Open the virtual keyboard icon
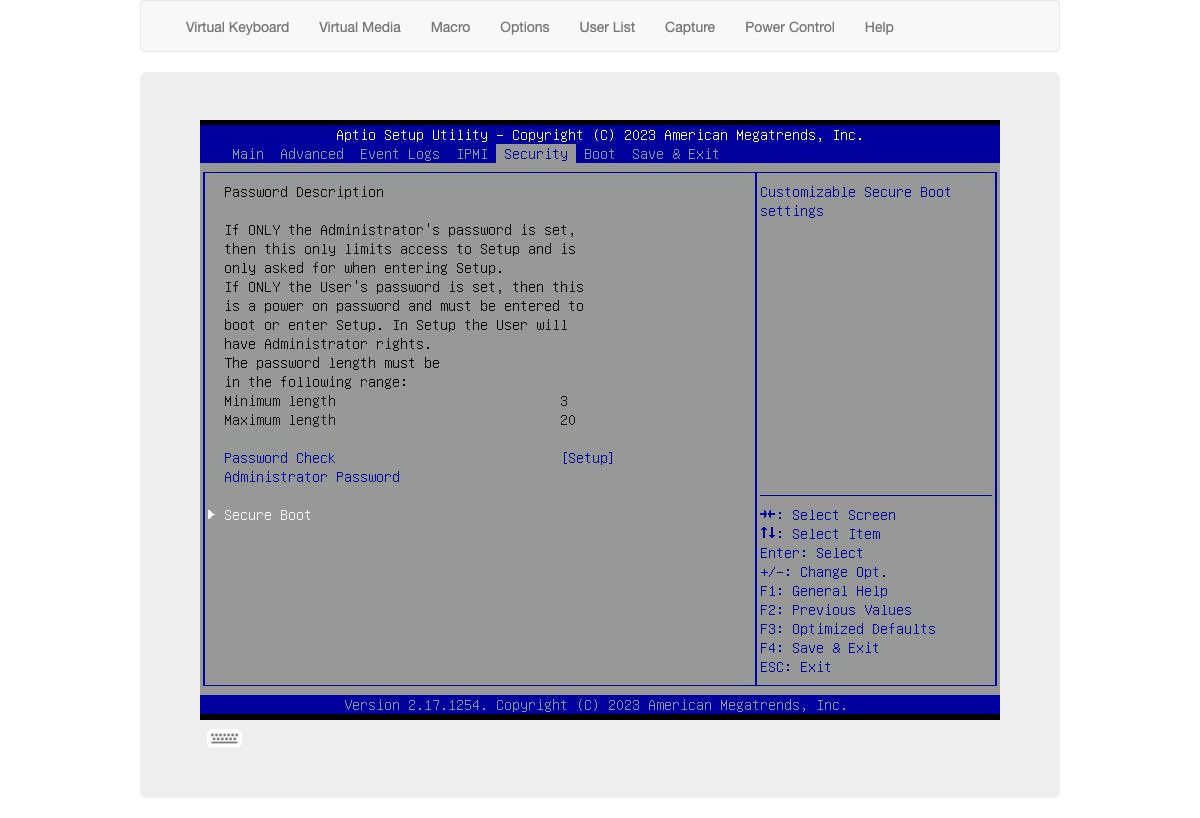Screen dimensions: 1200x818 pos(224,738)
